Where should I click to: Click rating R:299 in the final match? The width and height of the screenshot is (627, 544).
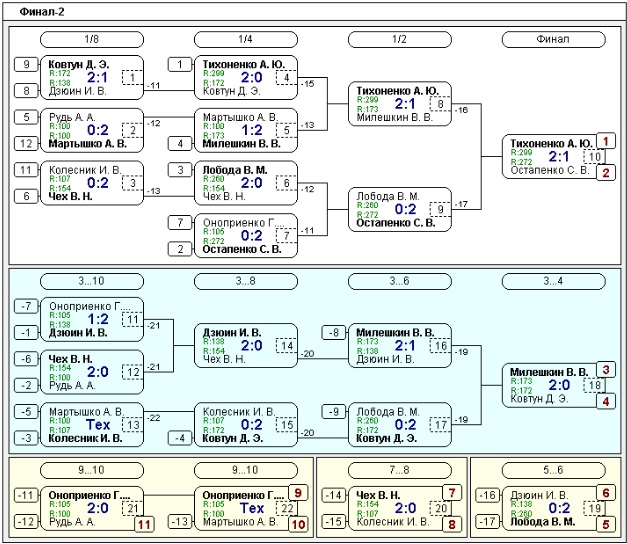point(521,152)
